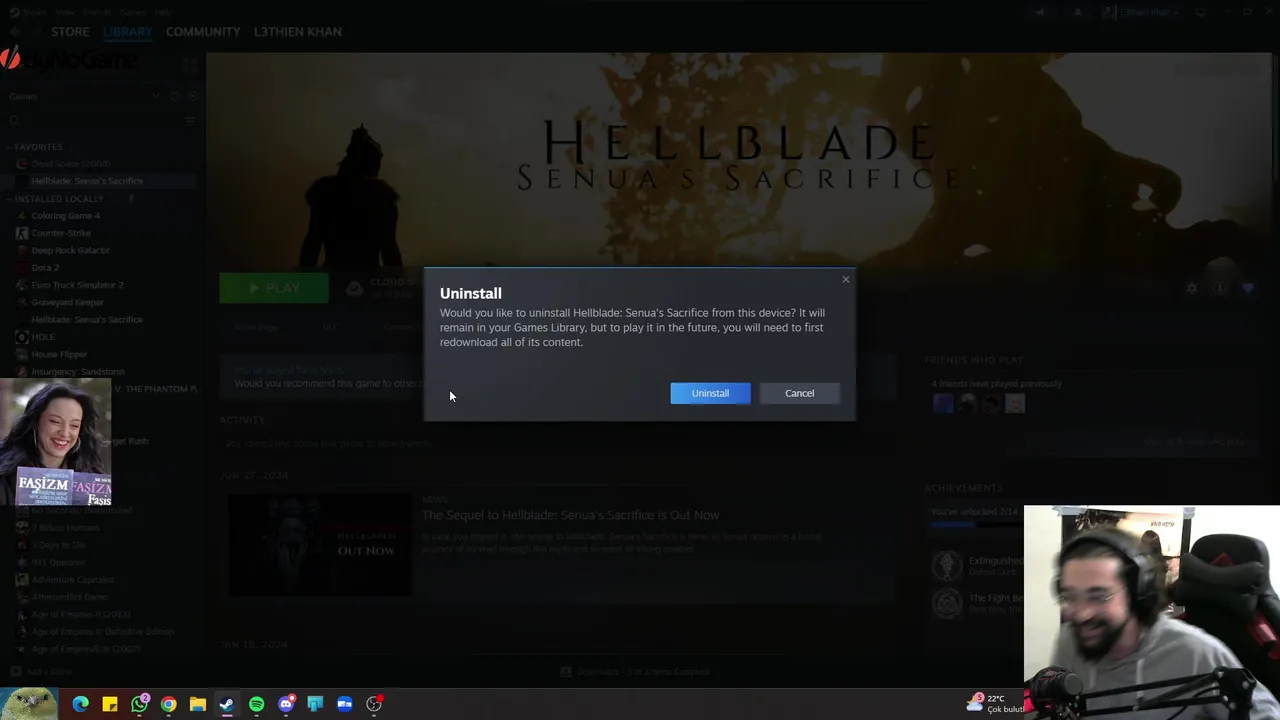Select Coloring Game 4 in library
This screenshot has height=720, width=1280.
(65, 216)
